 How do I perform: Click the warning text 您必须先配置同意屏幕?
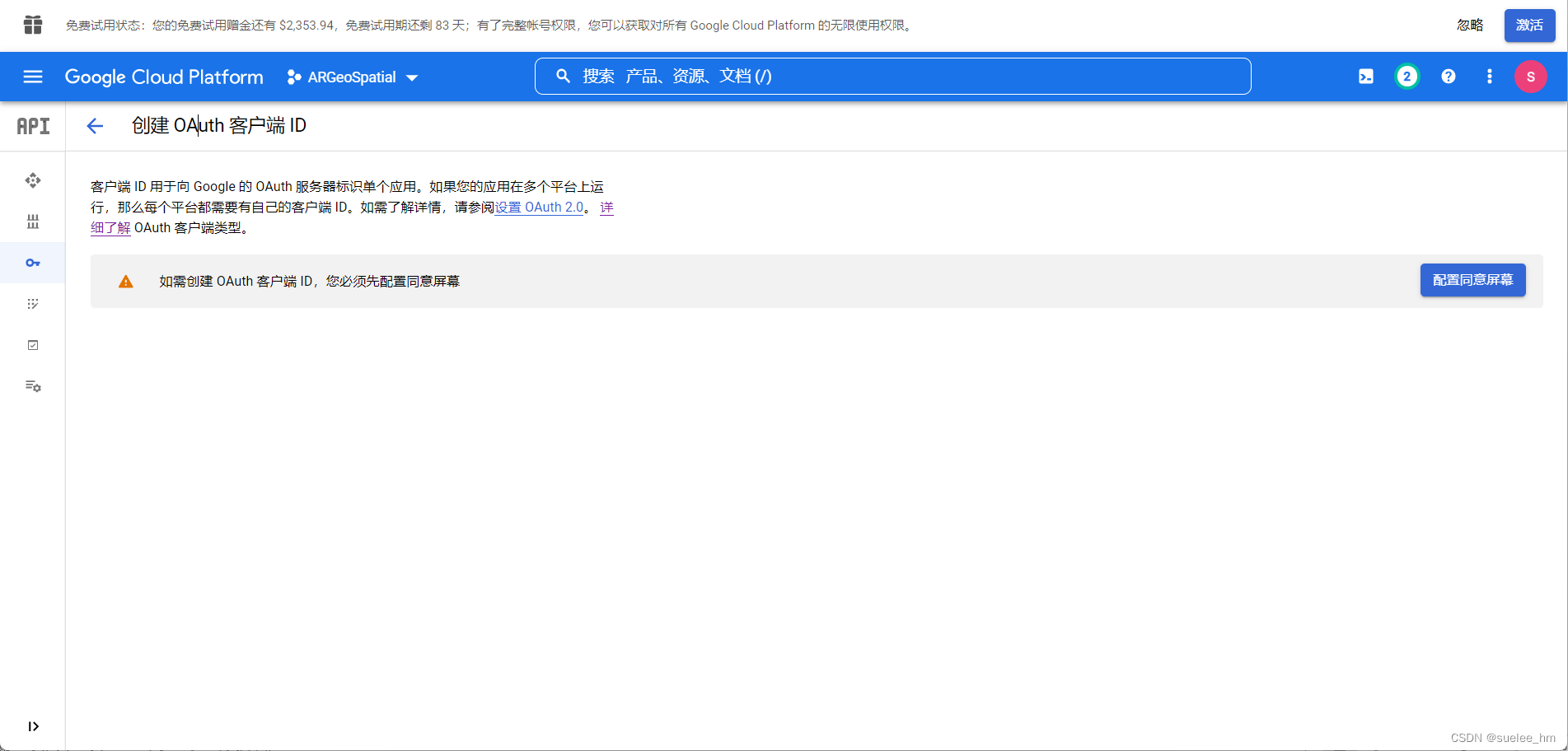point(393,282)
